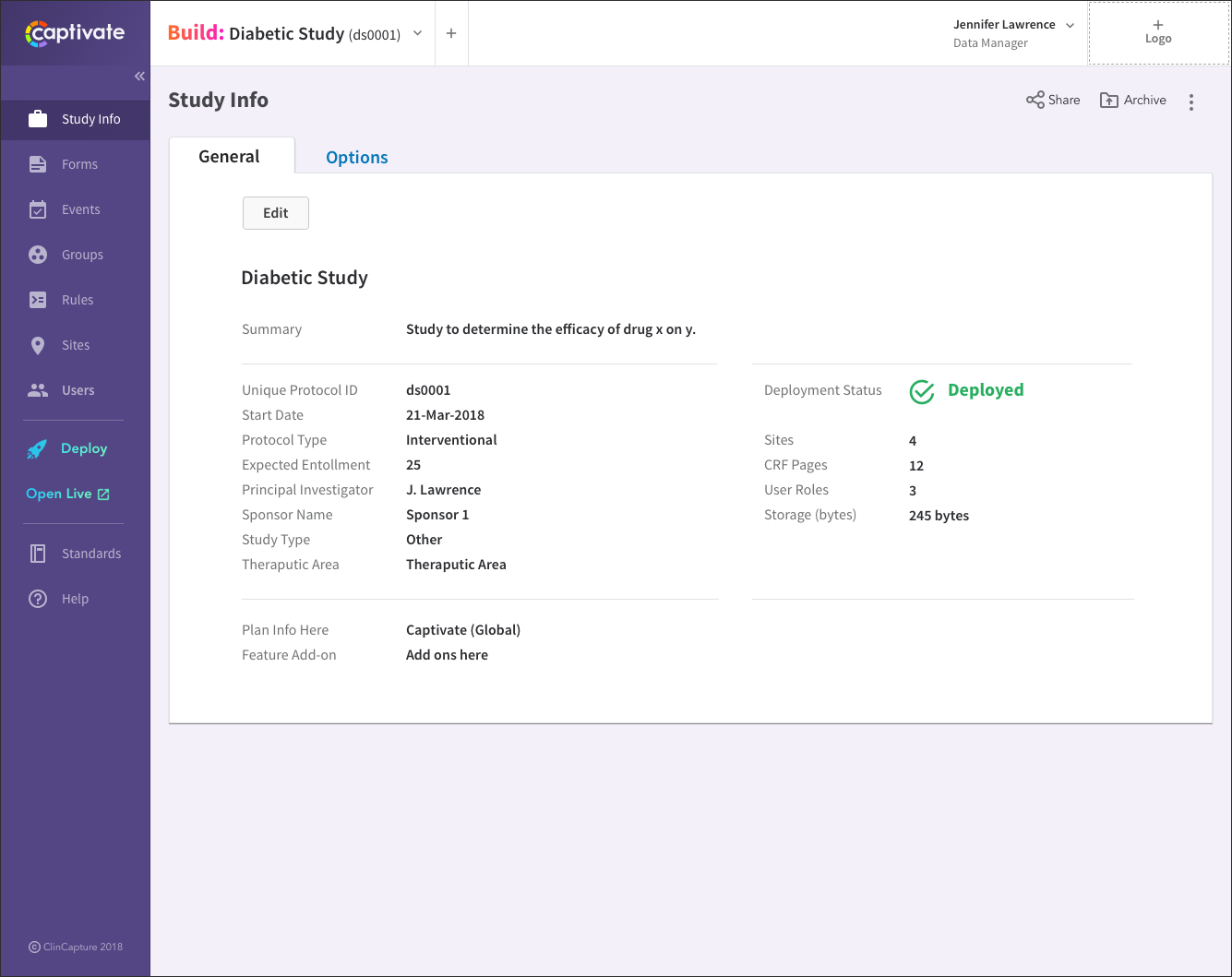Open the Help question mark icon
The height and width of the screenshot is (977, 1232).
click(x=38, y=599)
